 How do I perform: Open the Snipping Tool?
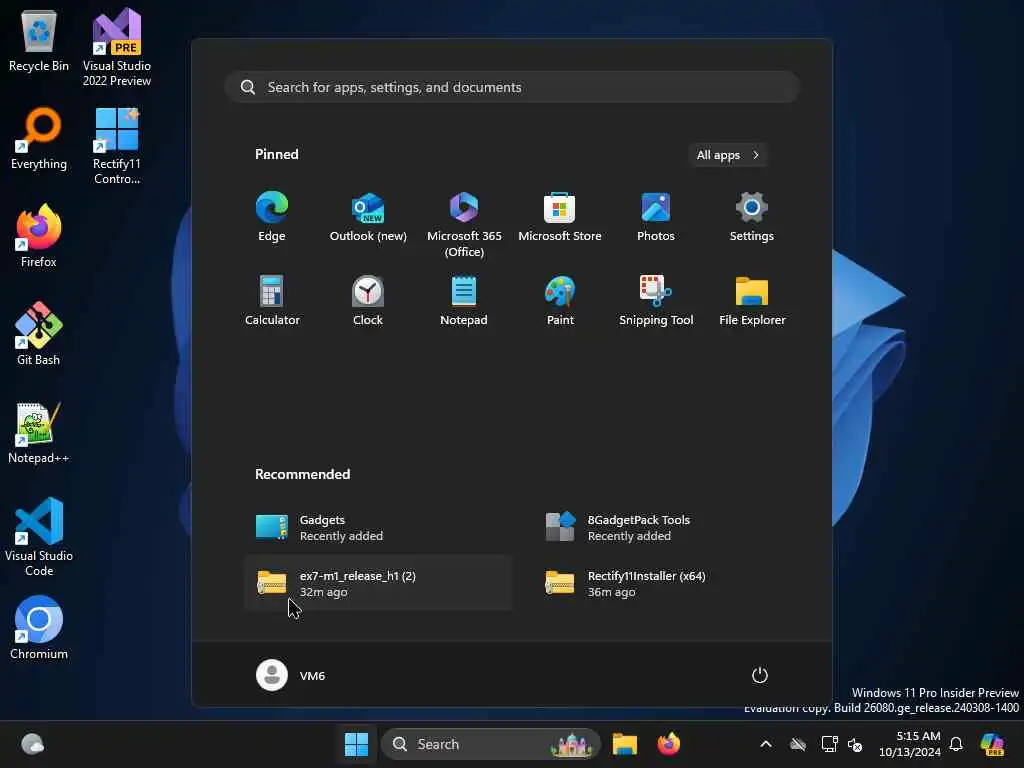click(656, 300)
